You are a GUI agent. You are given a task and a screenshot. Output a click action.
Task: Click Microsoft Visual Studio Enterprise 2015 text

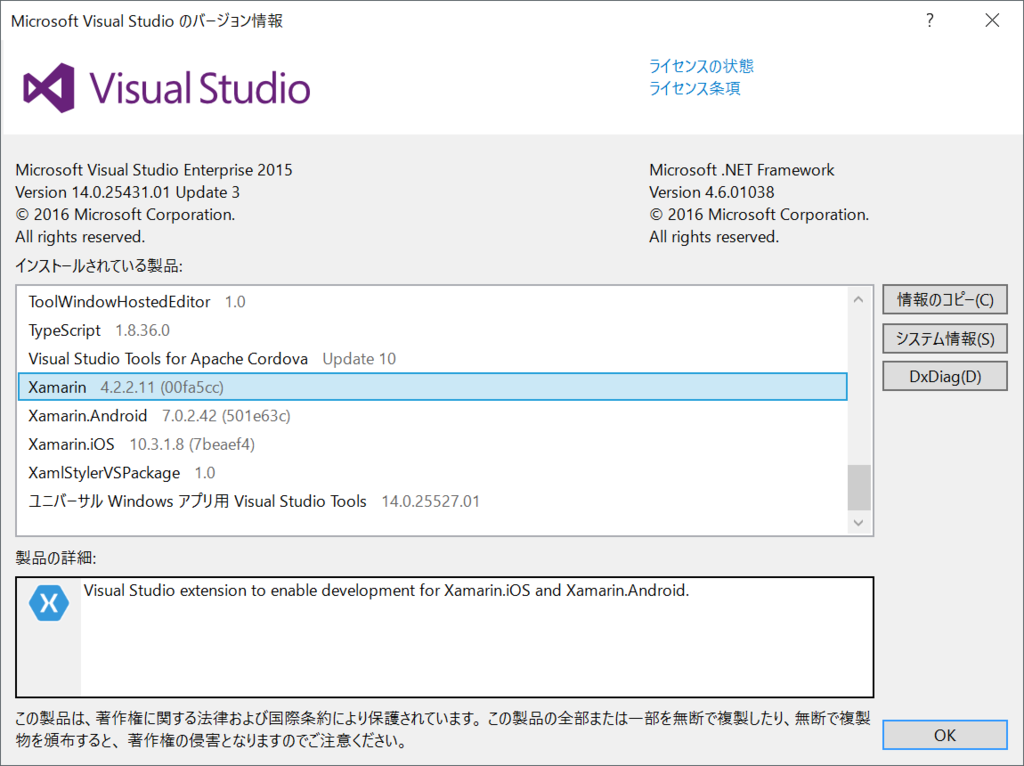pos(153,170)
